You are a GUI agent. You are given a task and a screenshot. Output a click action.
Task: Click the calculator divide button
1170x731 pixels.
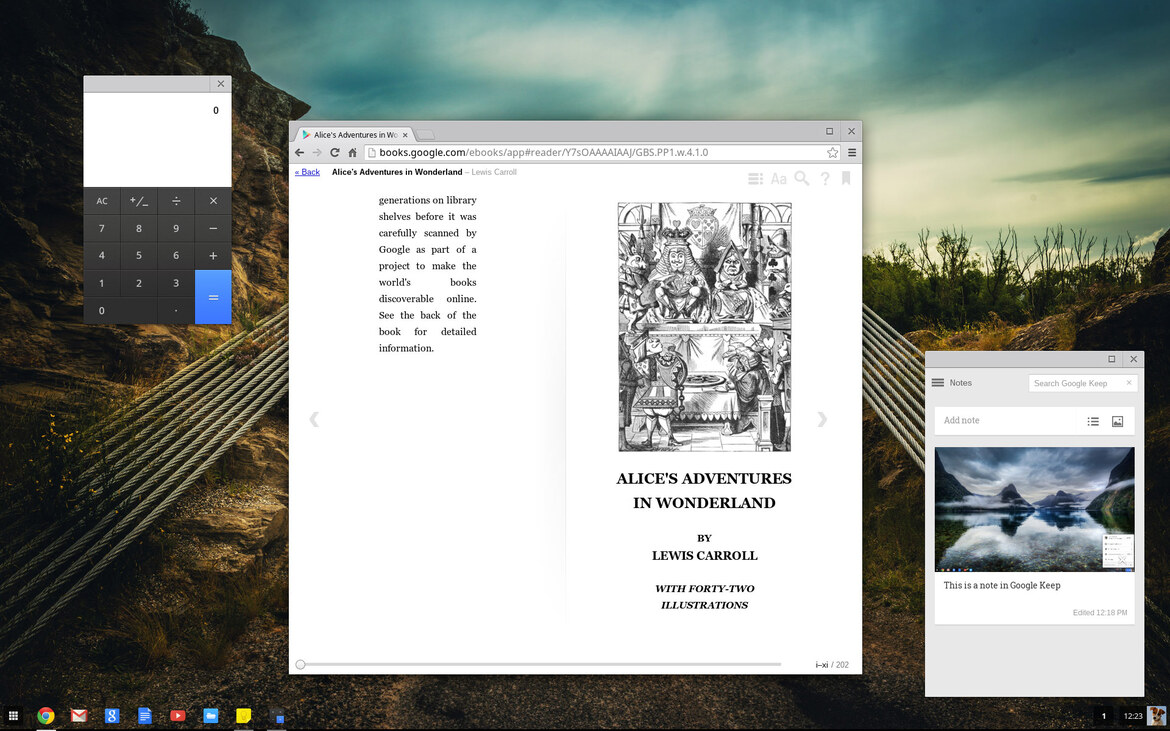(176, 201)
